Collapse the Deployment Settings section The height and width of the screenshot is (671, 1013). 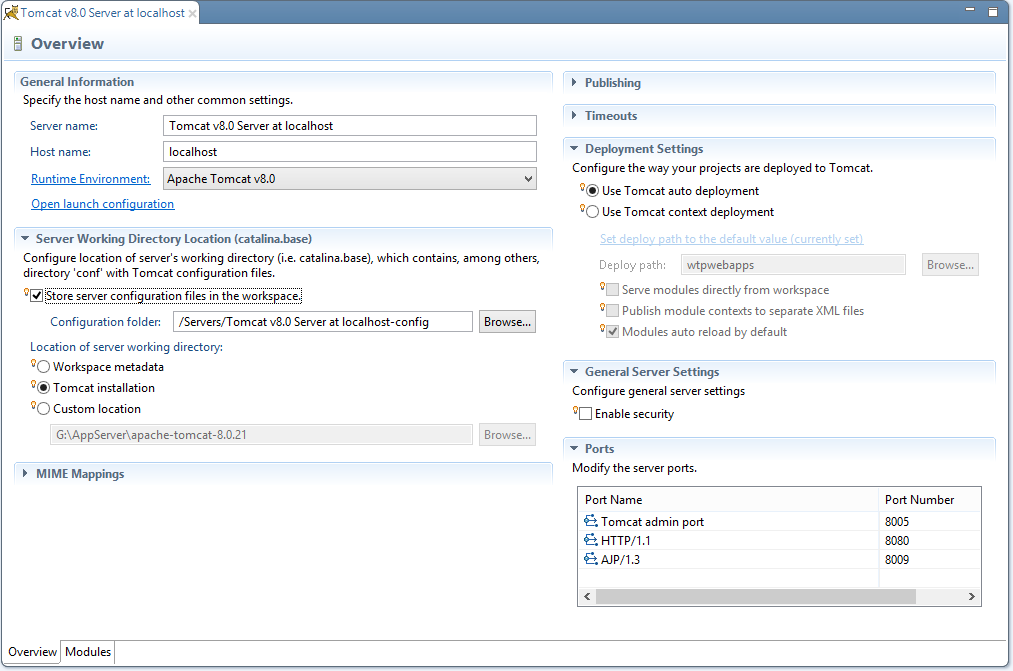[574, 149]
